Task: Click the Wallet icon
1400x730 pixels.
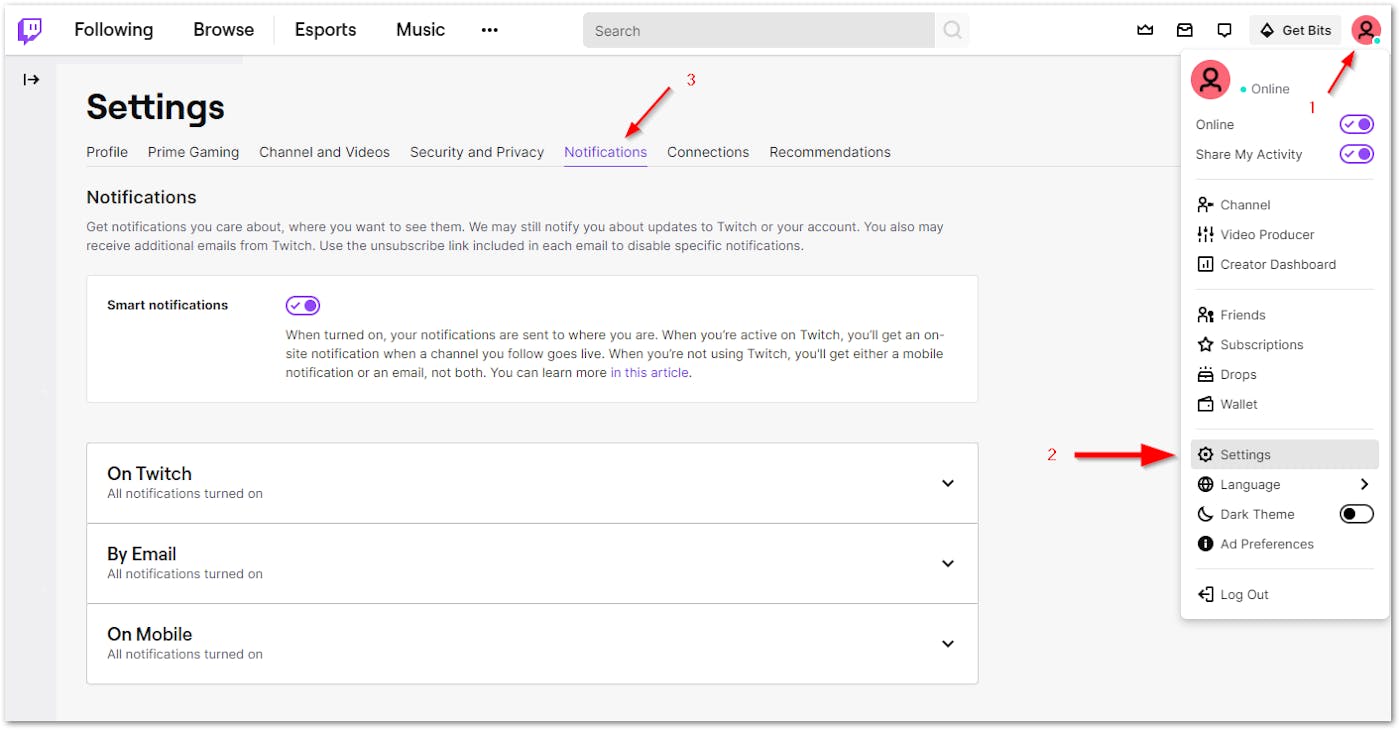Action: (x=1205, y=405)
